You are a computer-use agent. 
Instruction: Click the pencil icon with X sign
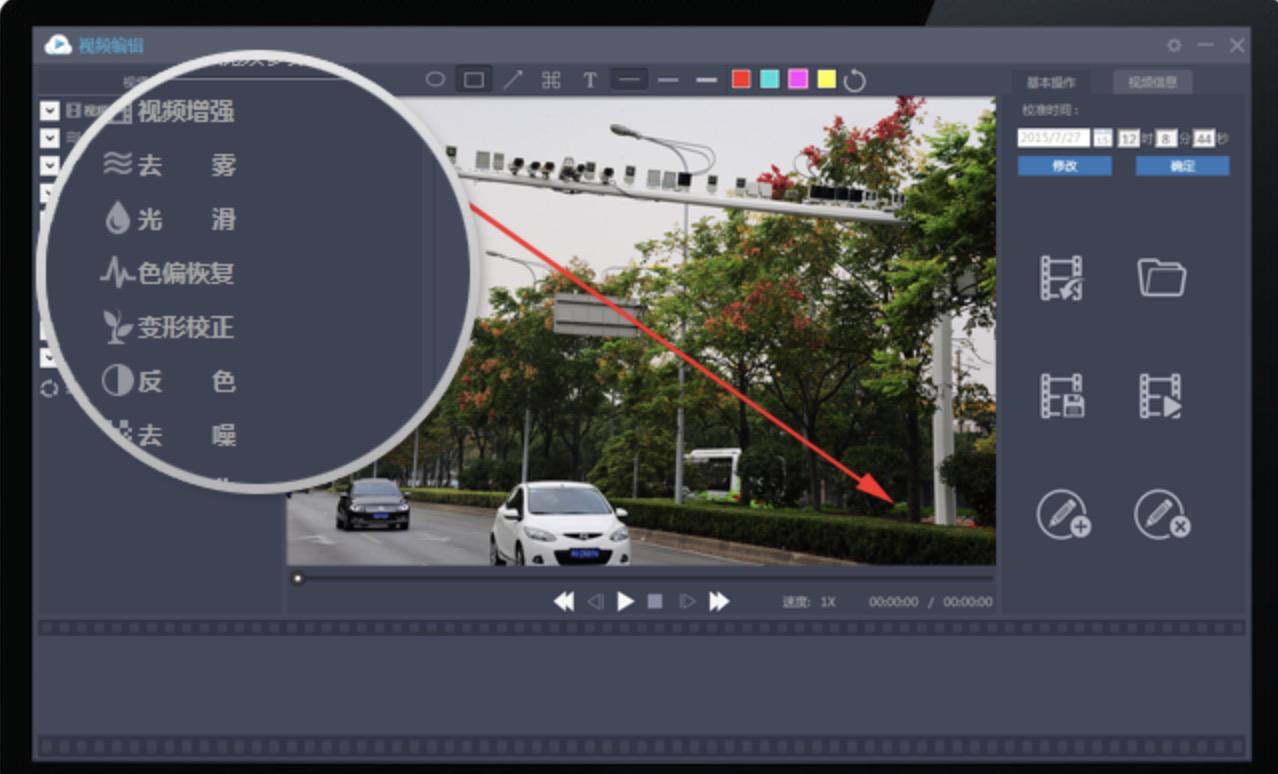click(1161, 515)
